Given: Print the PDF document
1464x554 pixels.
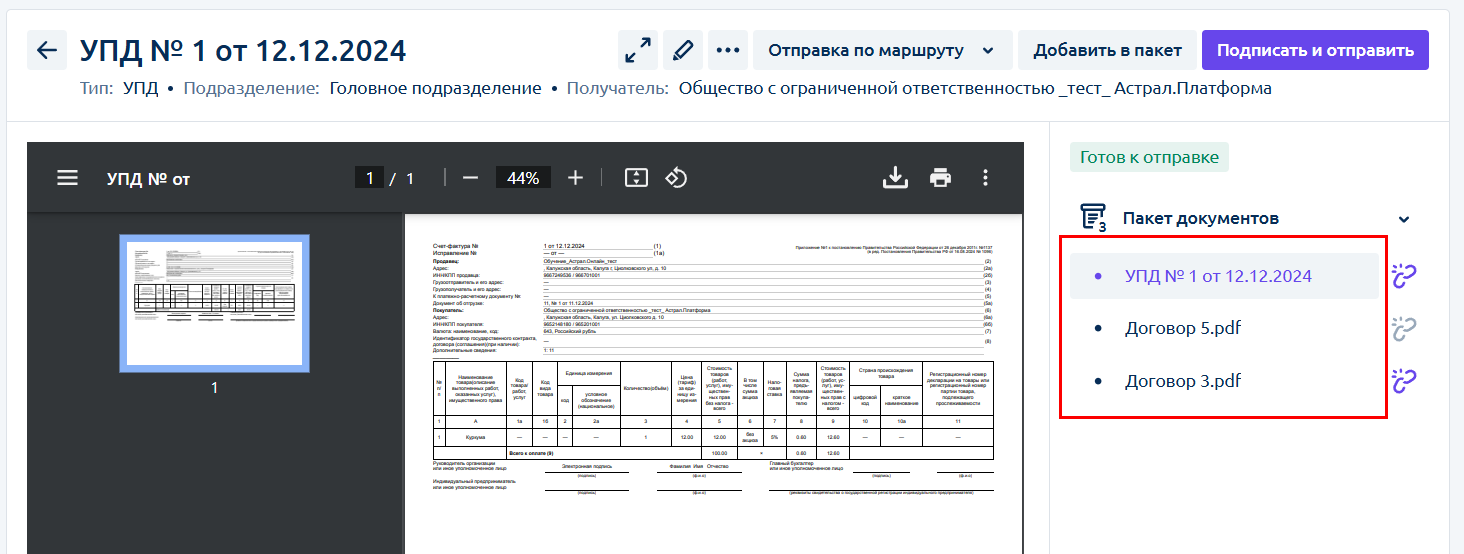Looking at the screenshot, I should tap(940, 178).
